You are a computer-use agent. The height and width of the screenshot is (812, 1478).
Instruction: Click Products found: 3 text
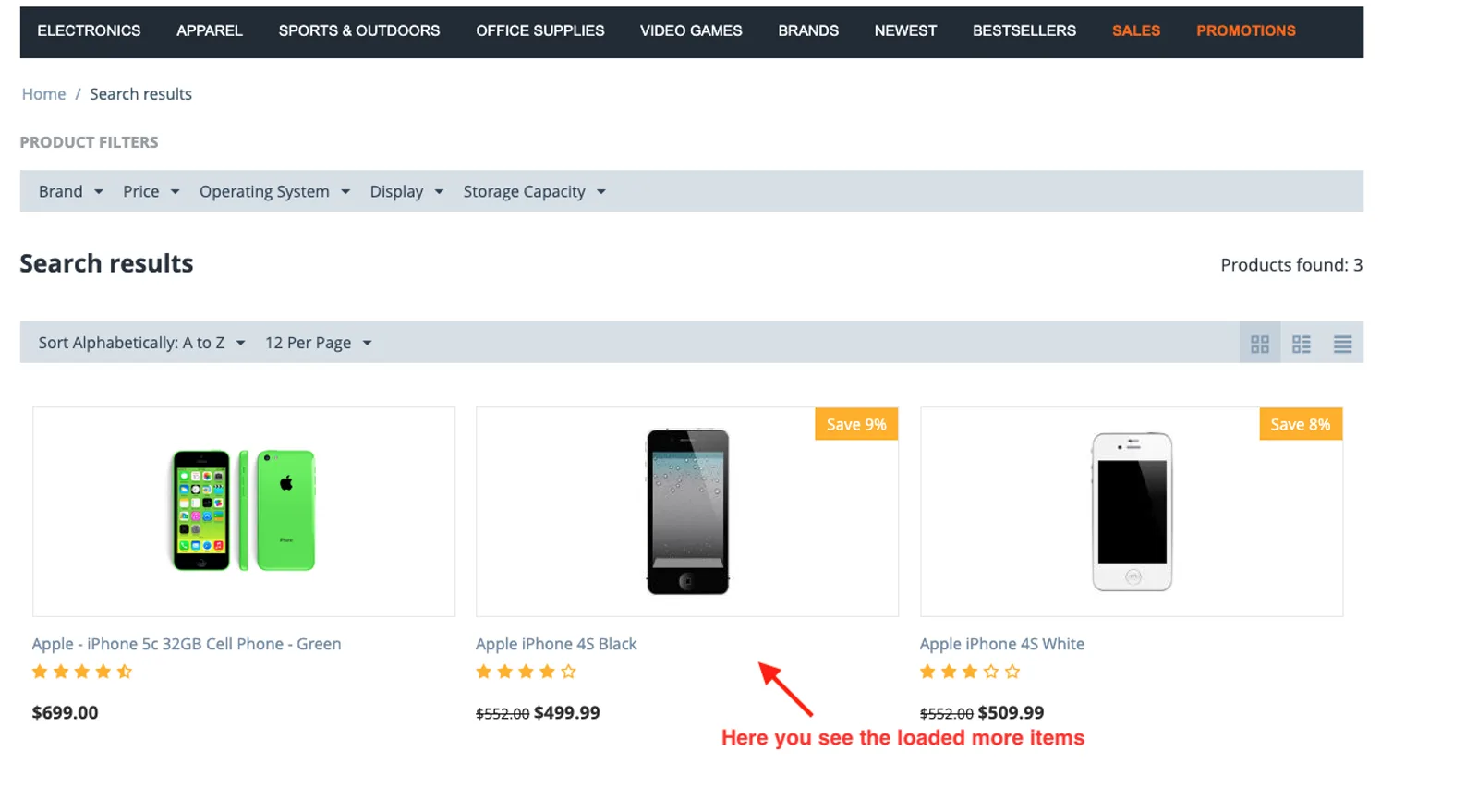1291,265
